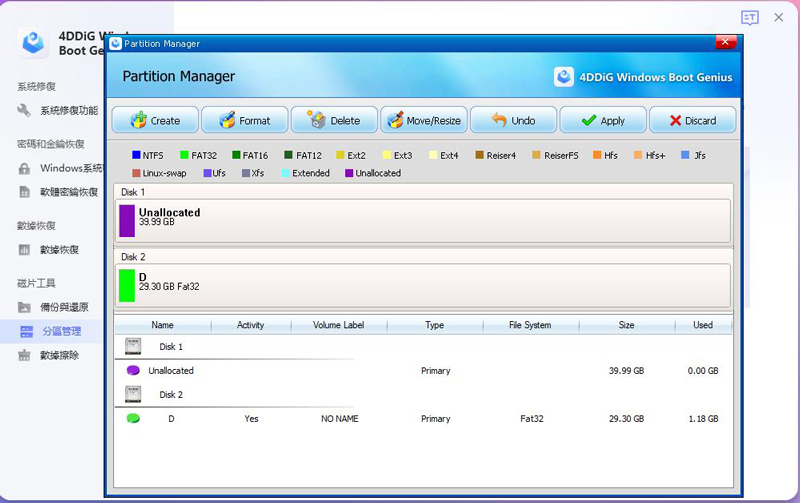Select the D partition row in table

pos(171,419)
